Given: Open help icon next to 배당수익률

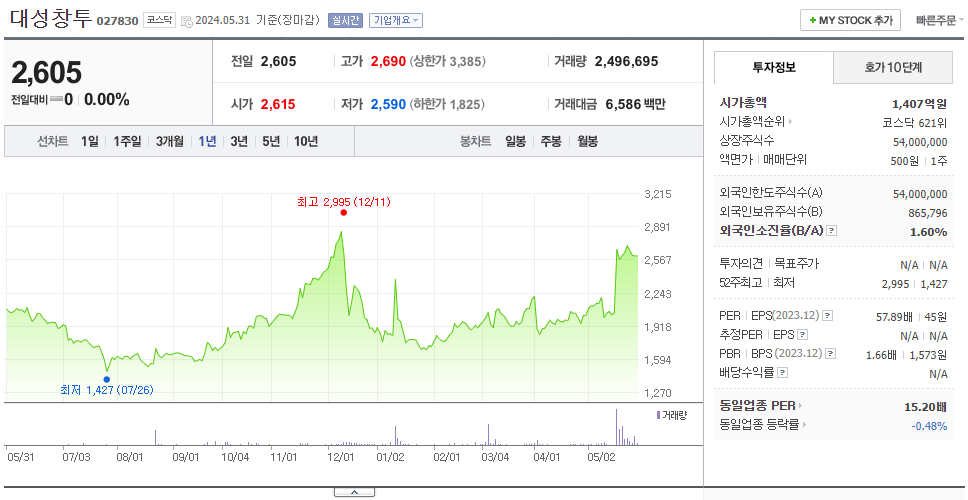Looking at the screenshot, I should [x=782, y=373].
